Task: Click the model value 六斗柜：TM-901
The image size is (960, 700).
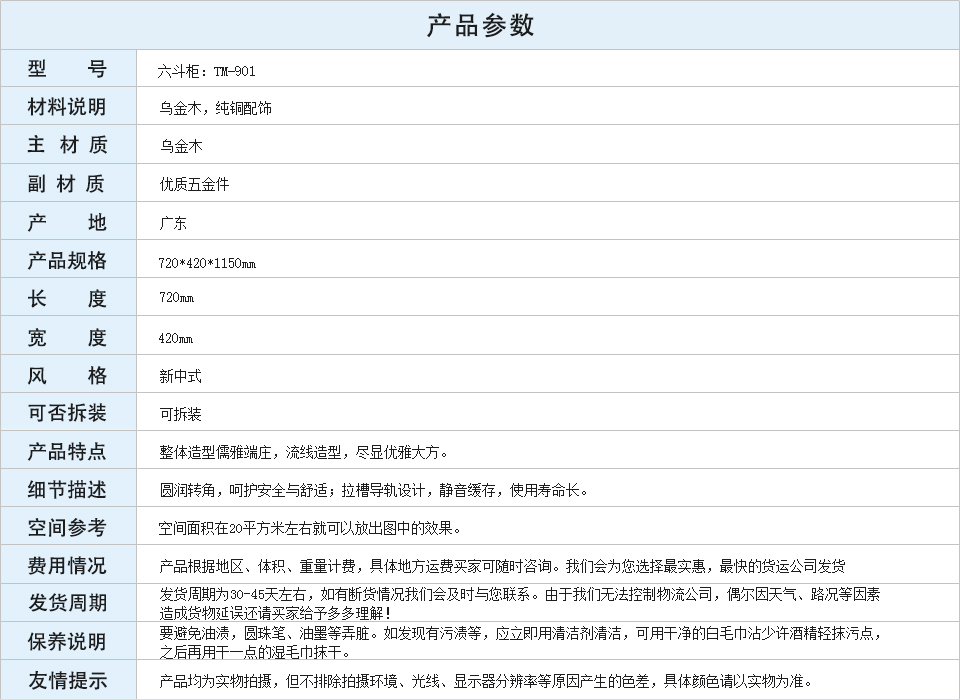Action: tap(206, 72)
